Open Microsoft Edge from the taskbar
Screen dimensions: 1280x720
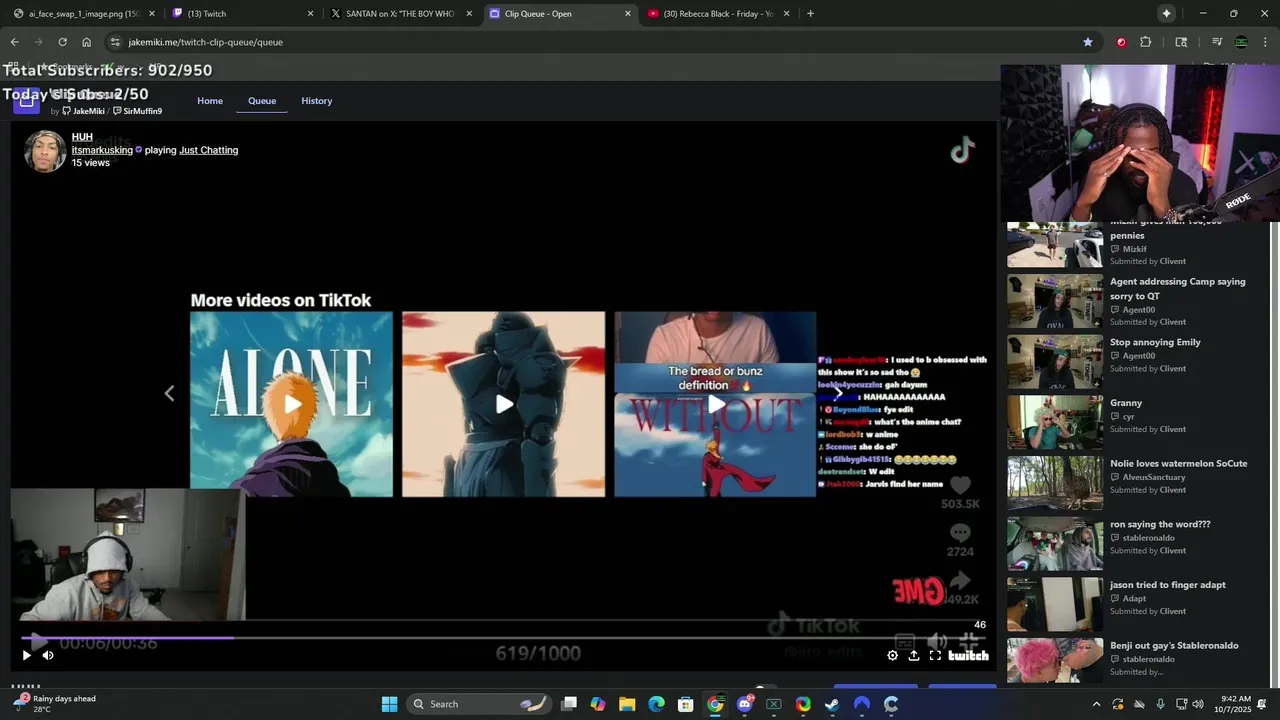coord(656,704)
